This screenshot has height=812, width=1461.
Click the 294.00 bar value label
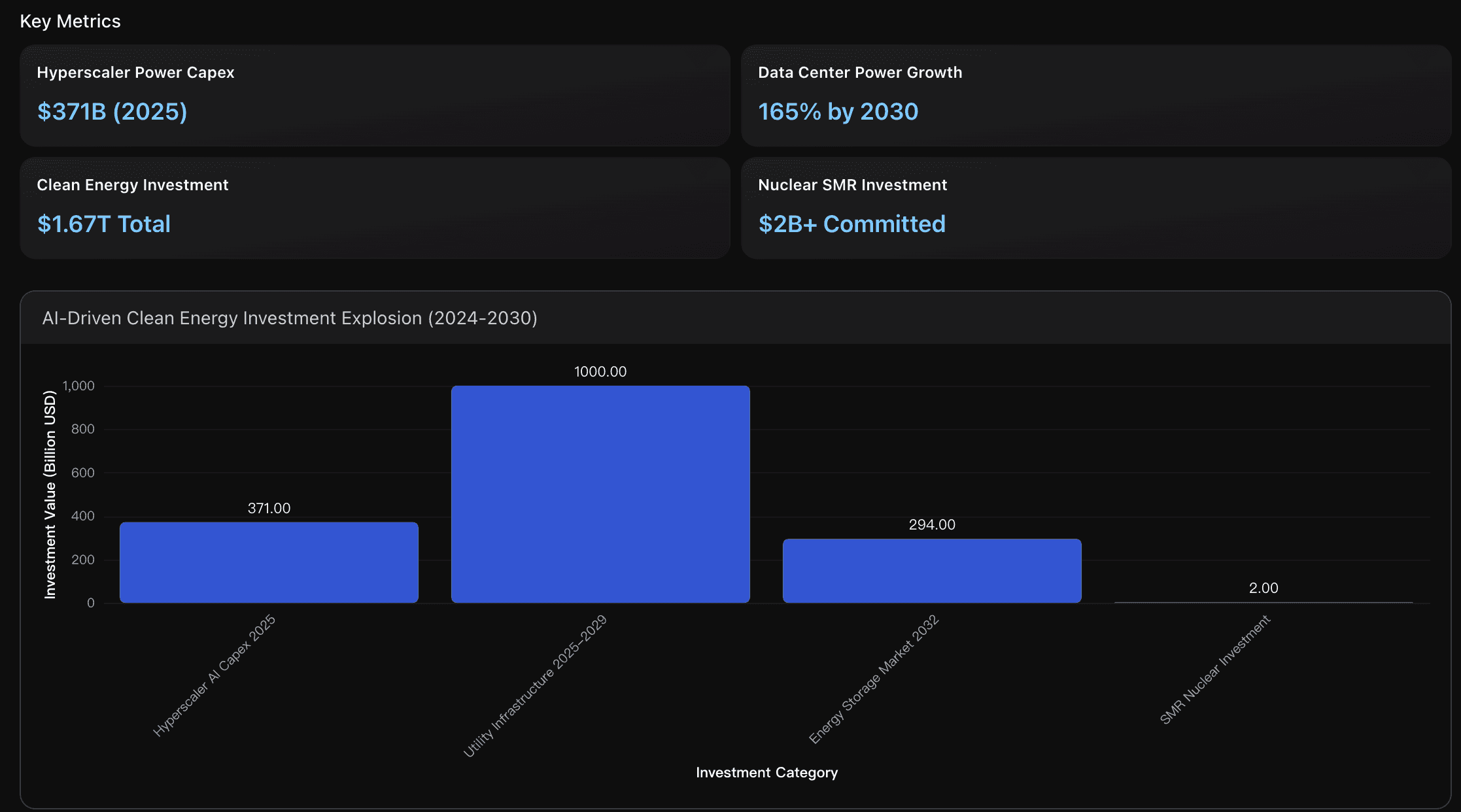point(932,524)
